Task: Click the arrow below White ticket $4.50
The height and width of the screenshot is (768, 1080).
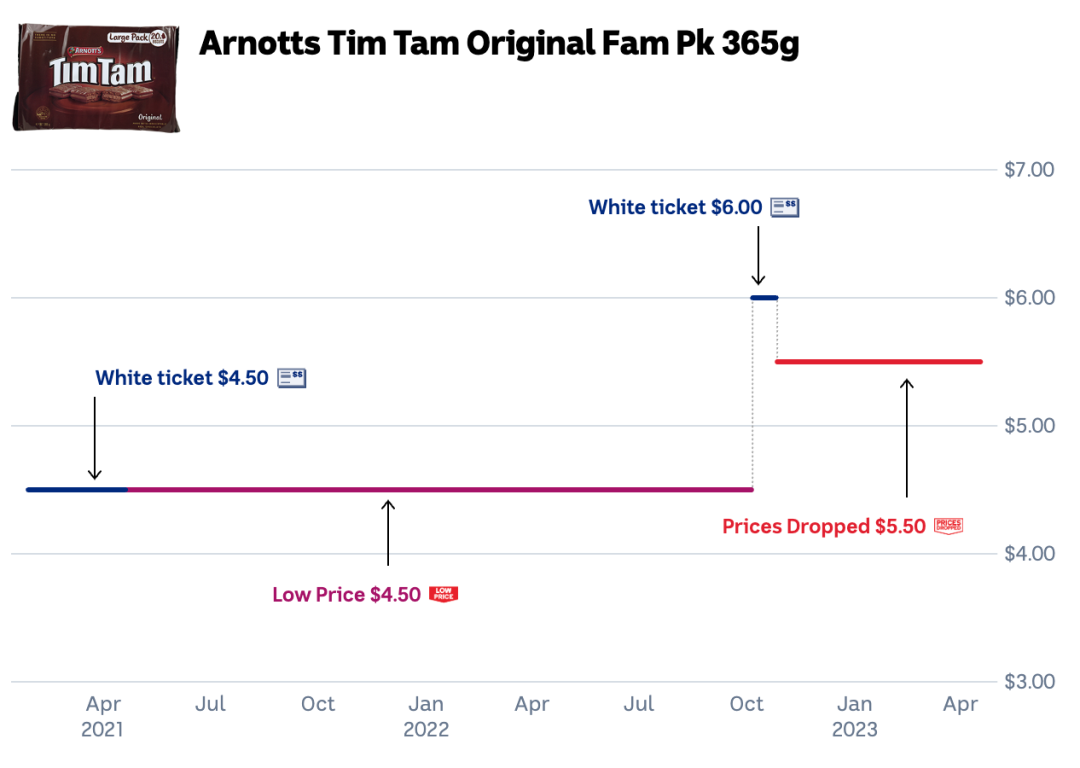Action: click(x=94, y=438)
